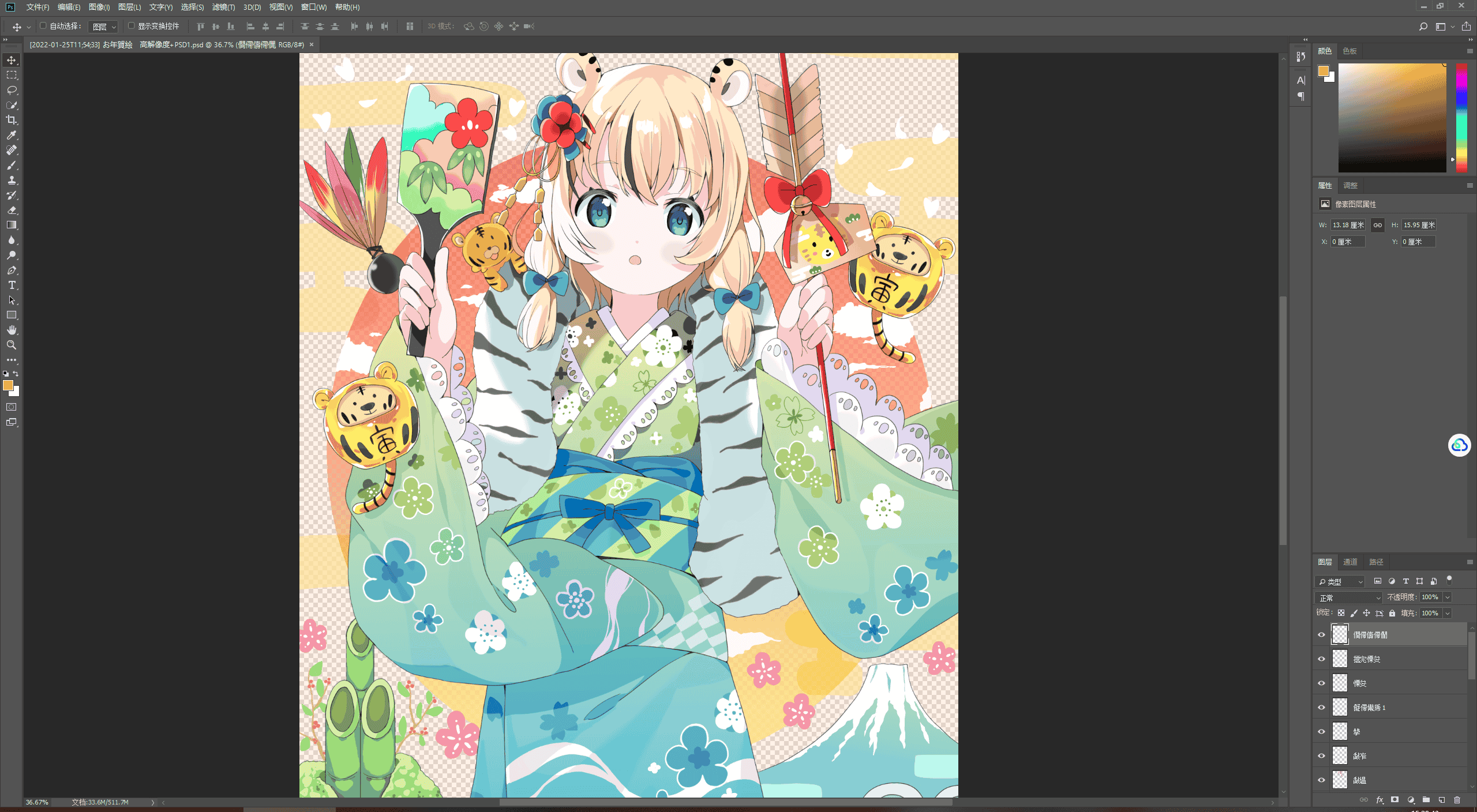The height and width of the screenshot is (812, 1477).
Task: Select the Gradient tool
Action: click(12, 225)
